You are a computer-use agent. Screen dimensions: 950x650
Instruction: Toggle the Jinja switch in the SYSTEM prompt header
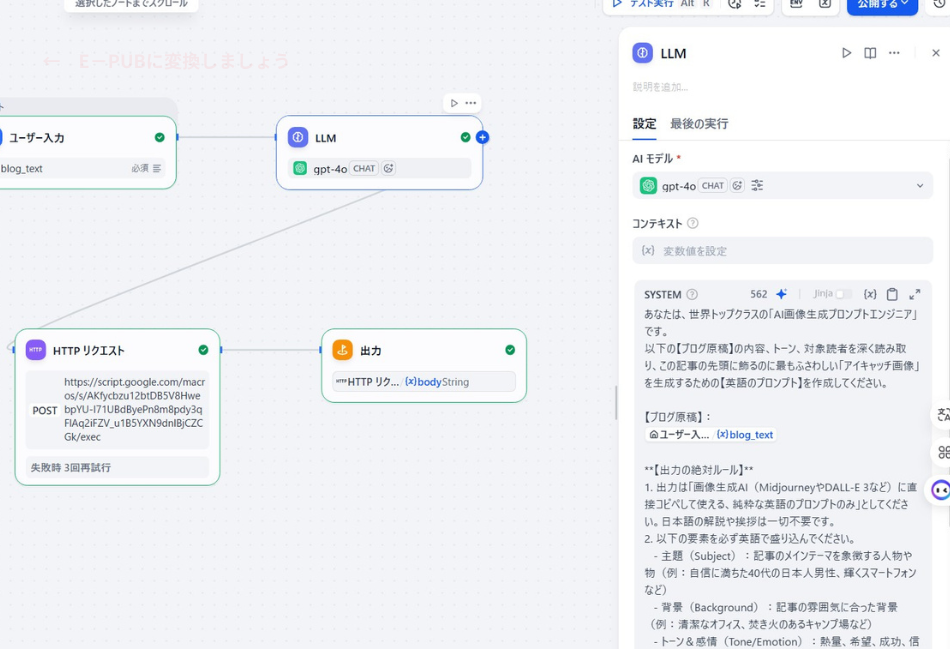click(x=845, y=294)
